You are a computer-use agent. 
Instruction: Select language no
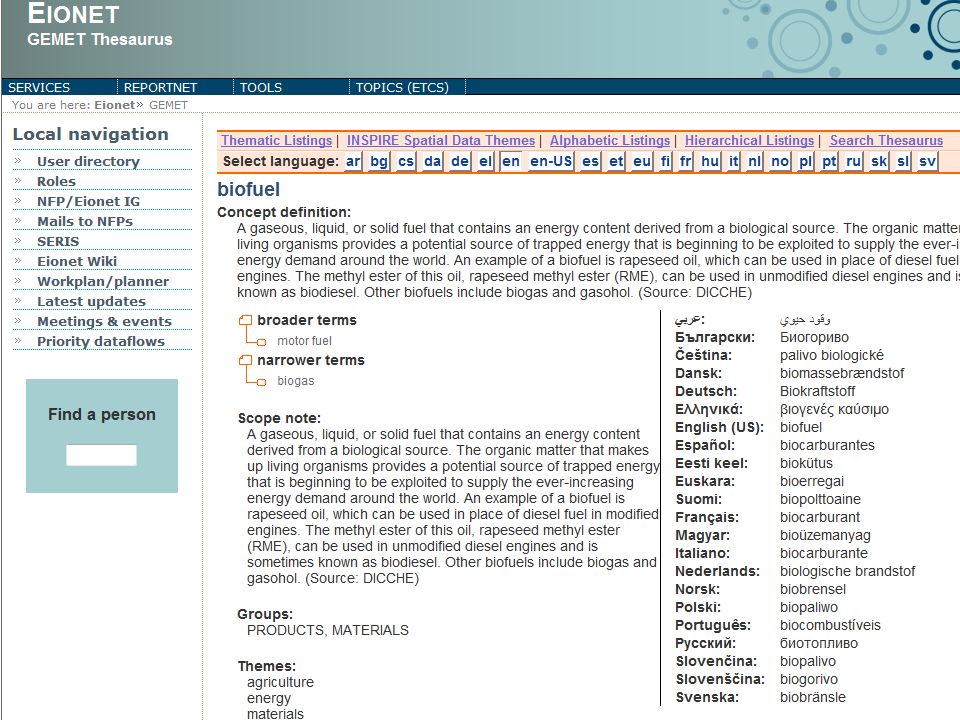point(780,162)
